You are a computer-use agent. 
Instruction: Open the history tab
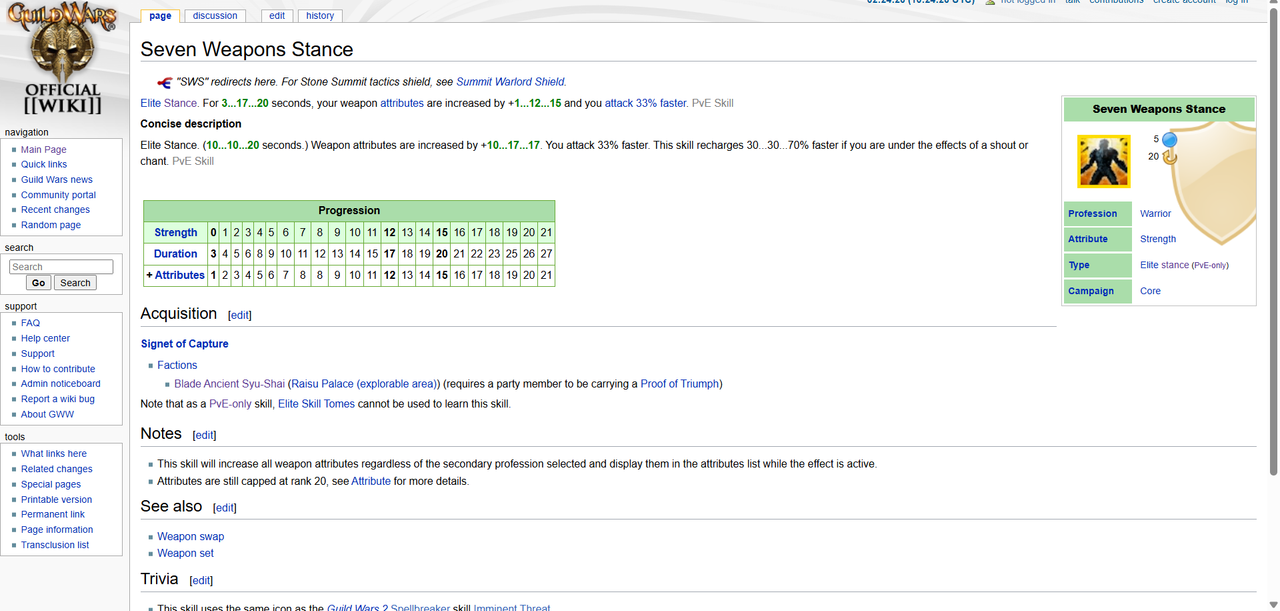click(320, 16)
